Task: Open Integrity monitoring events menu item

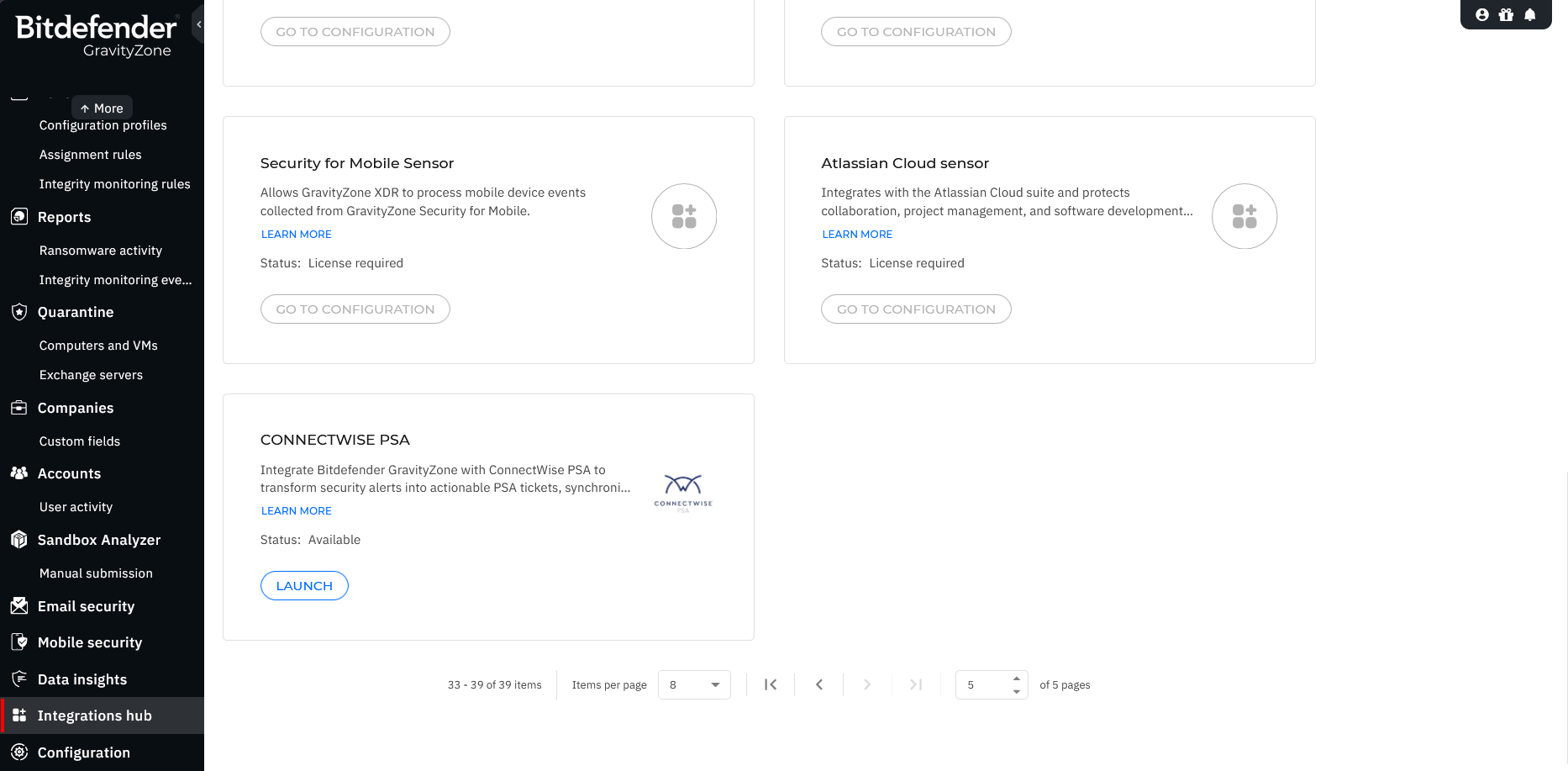Action: (115, 280)
